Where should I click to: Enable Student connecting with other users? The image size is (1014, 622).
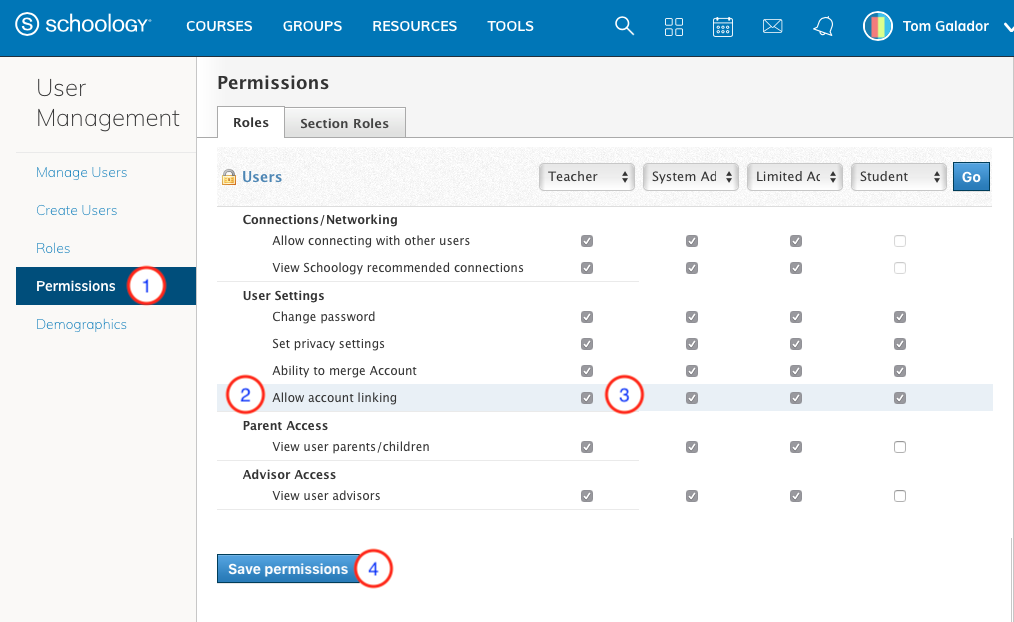click(899, 240)
